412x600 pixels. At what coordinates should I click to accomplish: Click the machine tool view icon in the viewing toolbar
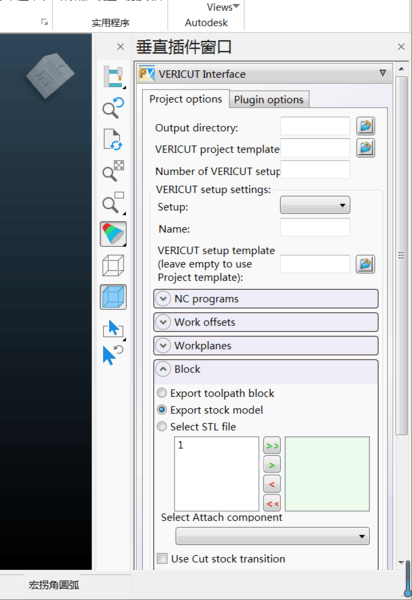[113, 77]
